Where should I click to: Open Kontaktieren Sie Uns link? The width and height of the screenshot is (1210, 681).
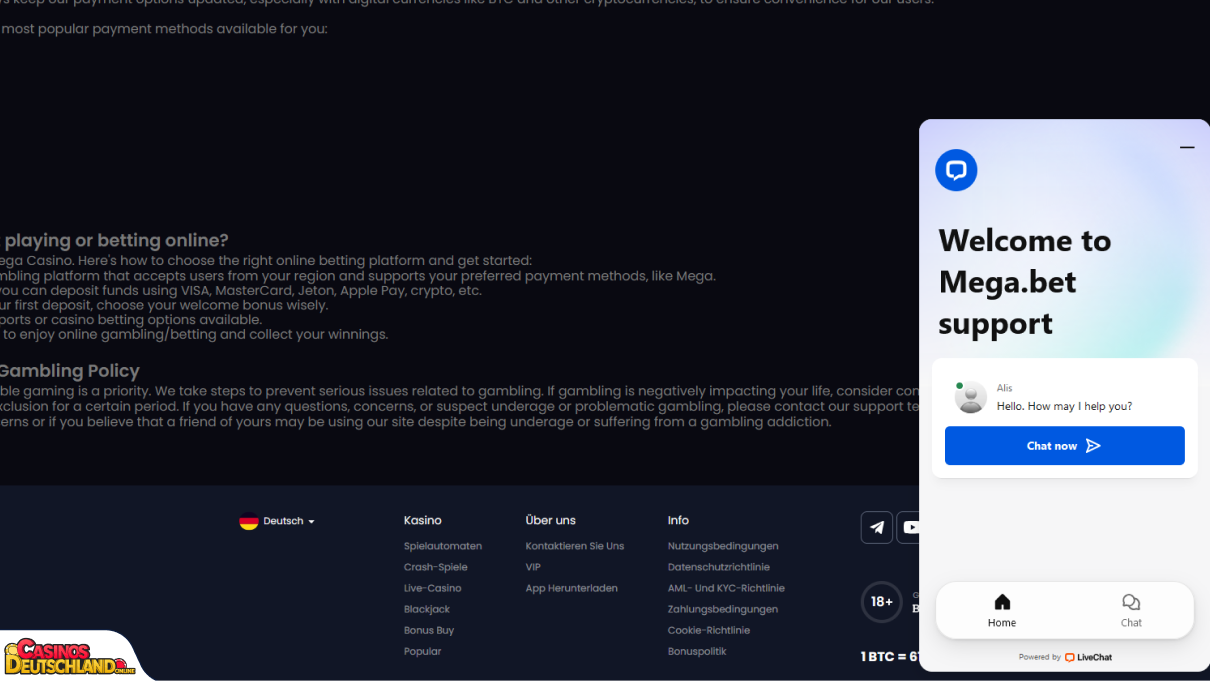click(x=575, y=546)
